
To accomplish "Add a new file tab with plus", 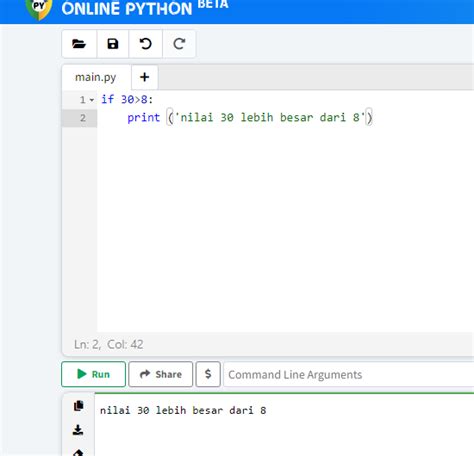I will pos(145,77).
